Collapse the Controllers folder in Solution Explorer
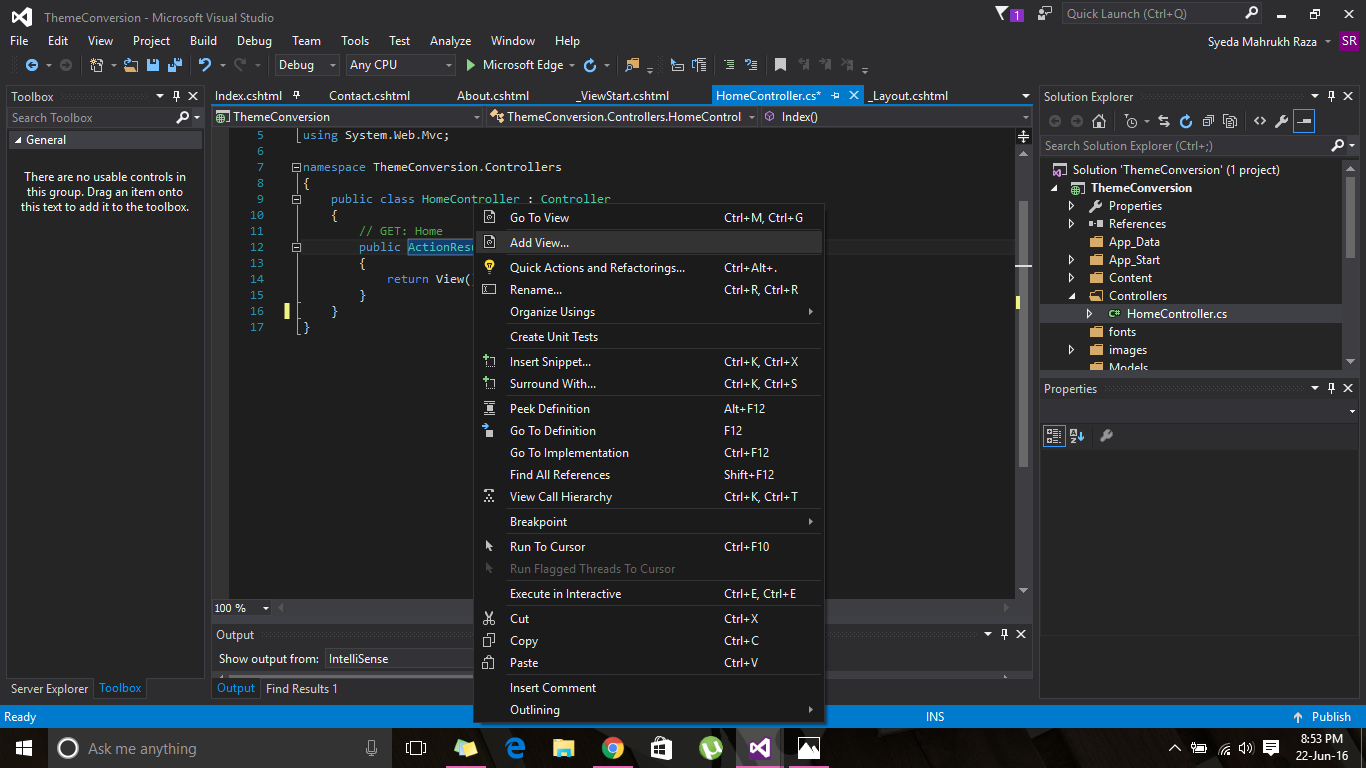The height and width of the screenshot is (768, 1366). [1071, 296]
